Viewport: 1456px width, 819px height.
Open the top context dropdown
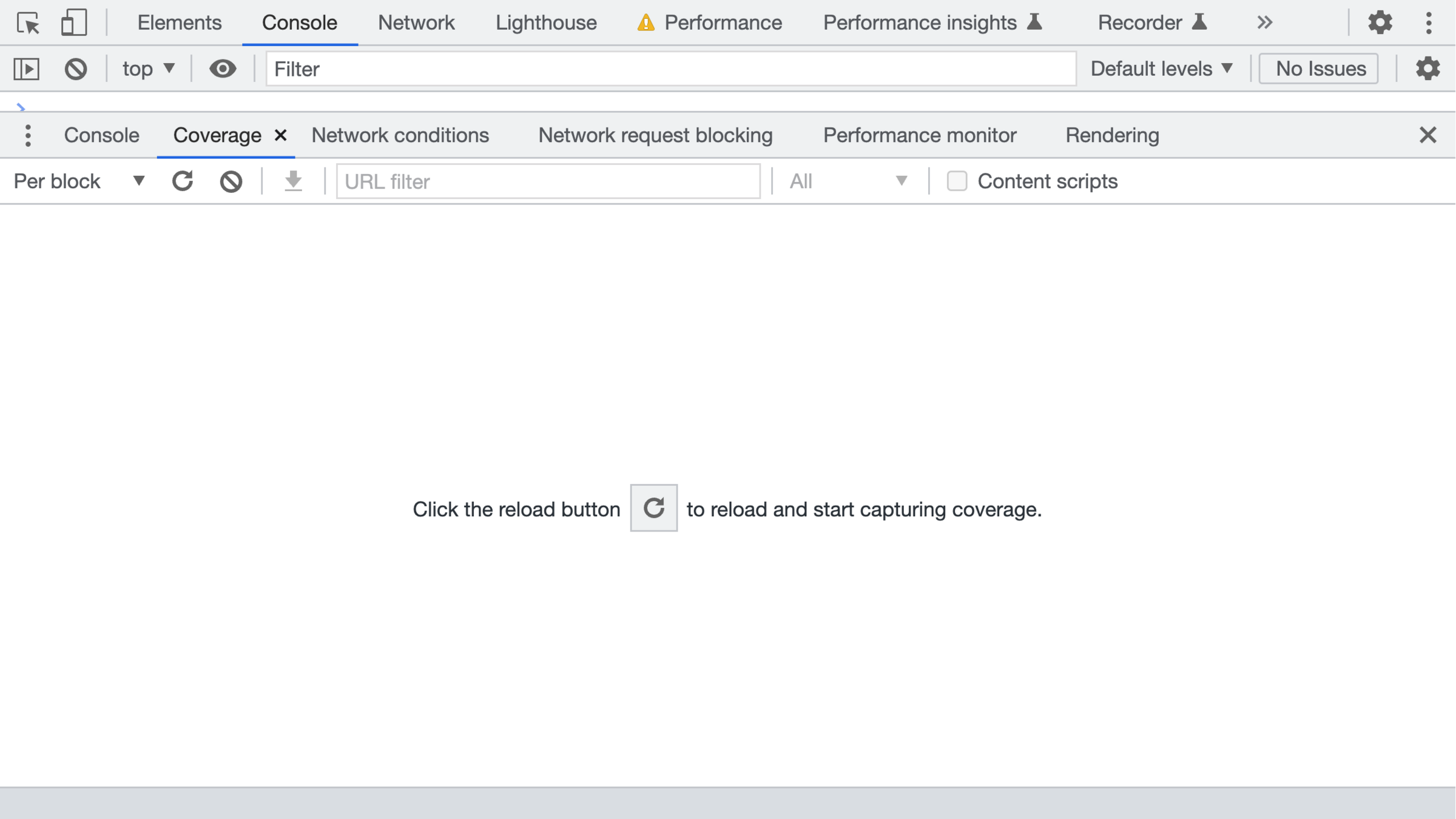(x=149, y=69)
